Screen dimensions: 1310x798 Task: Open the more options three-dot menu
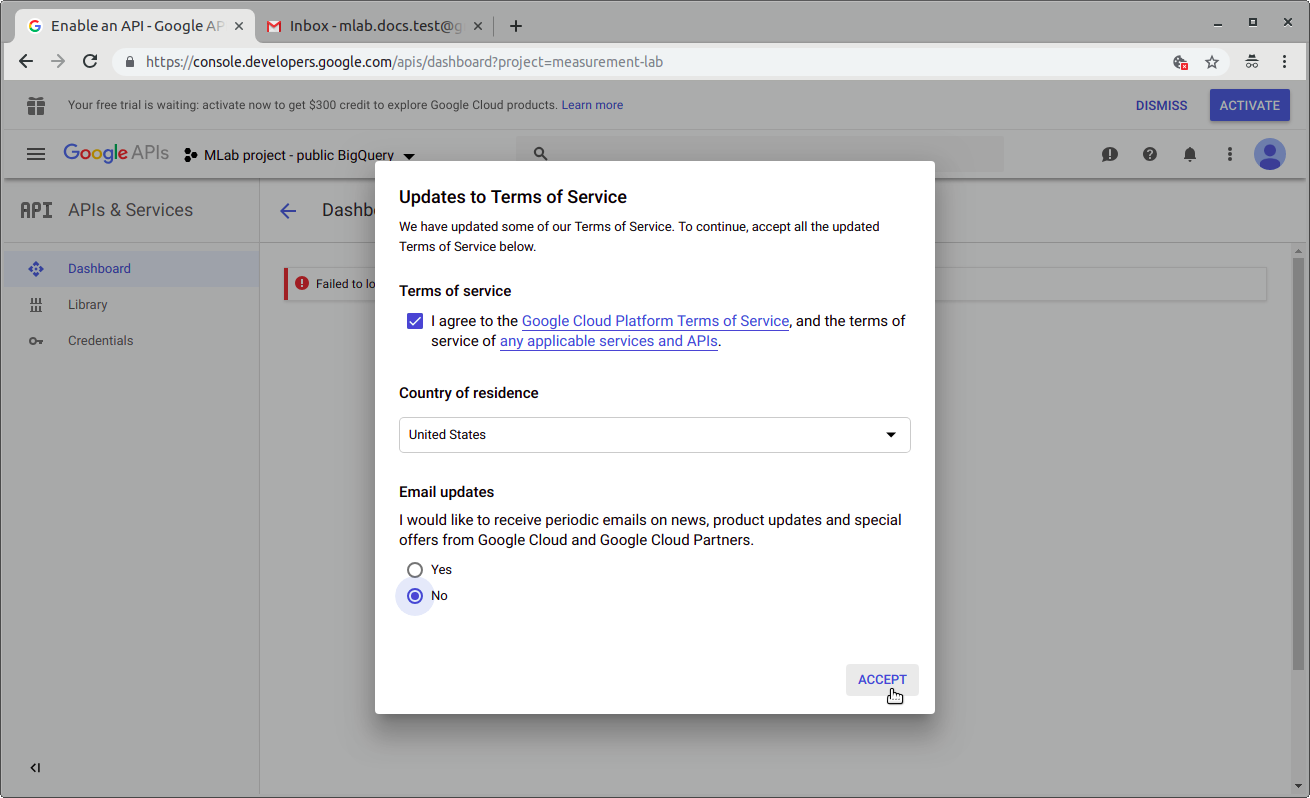pos(1230,154)
